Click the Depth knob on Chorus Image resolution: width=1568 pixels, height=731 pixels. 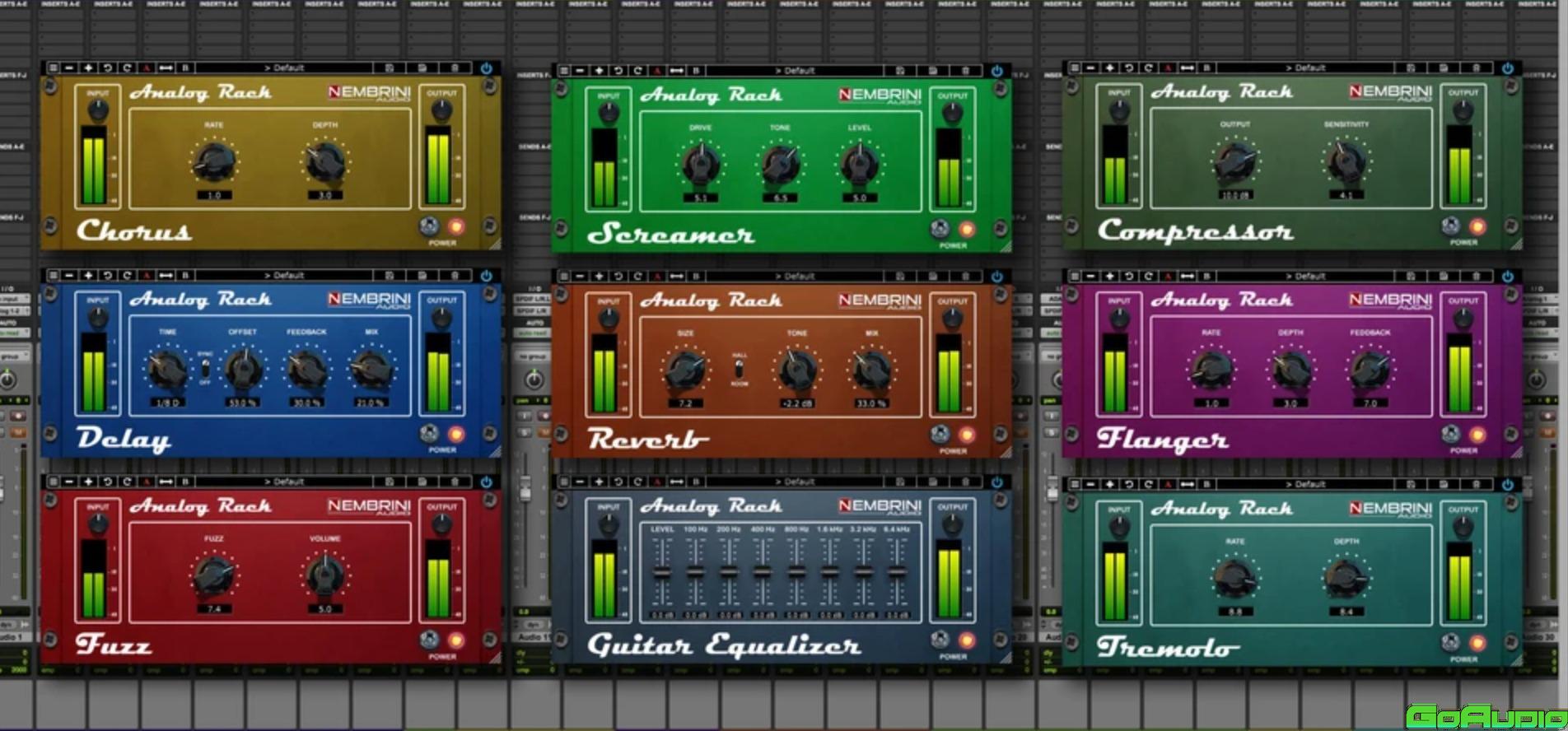point(325,161)
